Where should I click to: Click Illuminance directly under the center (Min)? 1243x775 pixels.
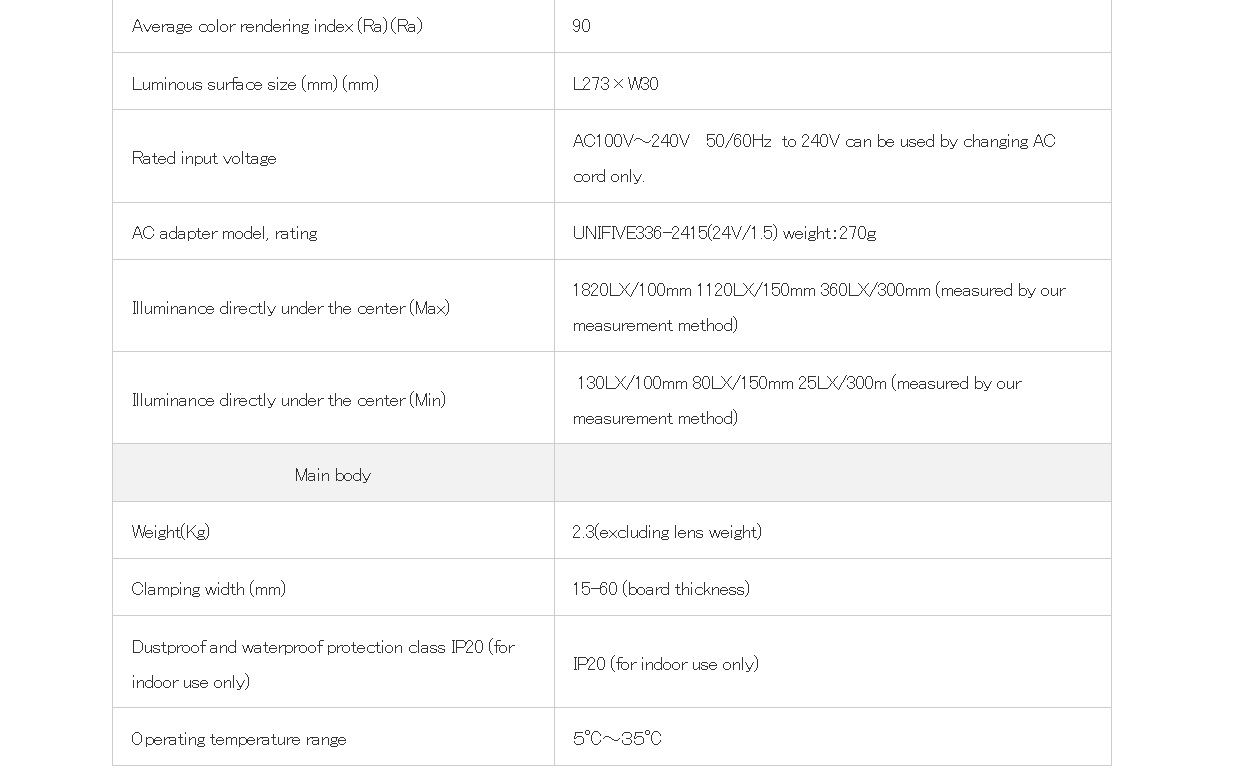tap(289, 400)
